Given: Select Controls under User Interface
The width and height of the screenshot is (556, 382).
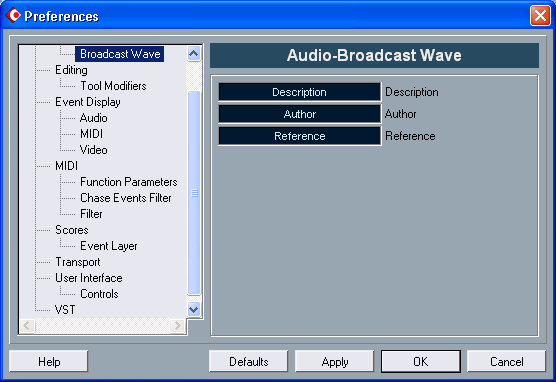Looking at the screenshot, I should pyautogui.click(x=99, y=294).
